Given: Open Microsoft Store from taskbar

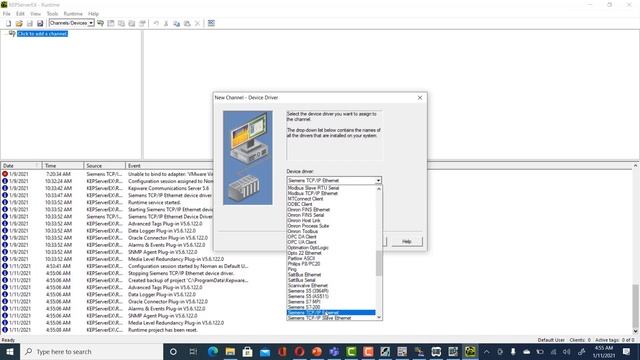Looking at the screenshot, I should pyautogui.click(x=247, y=351).
